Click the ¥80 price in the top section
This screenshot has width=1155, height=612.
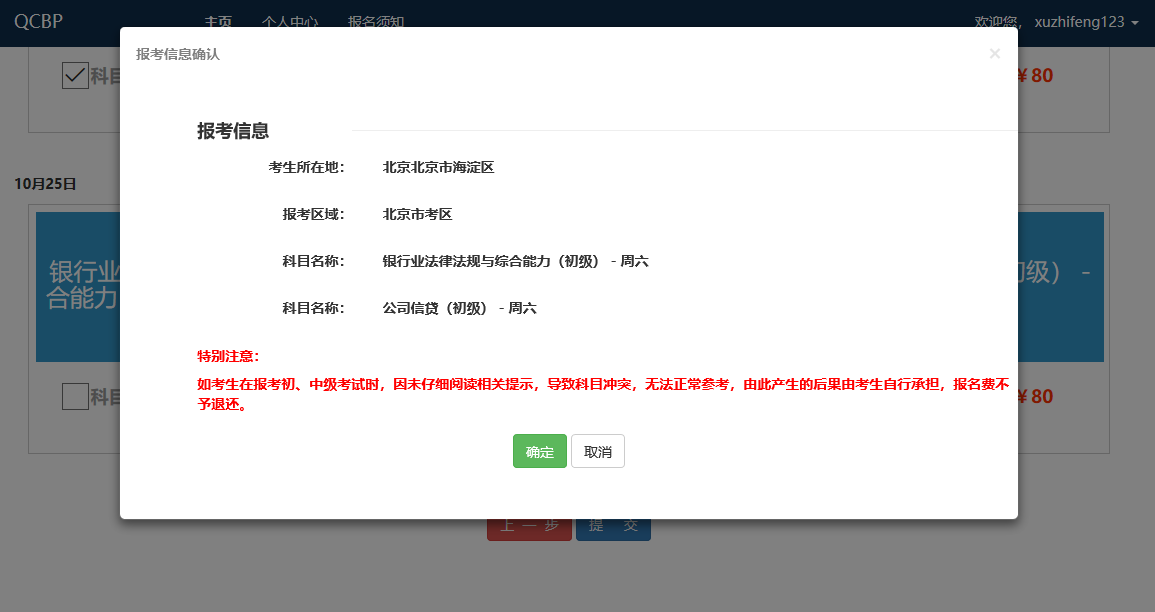click(x=1037, y=76)
